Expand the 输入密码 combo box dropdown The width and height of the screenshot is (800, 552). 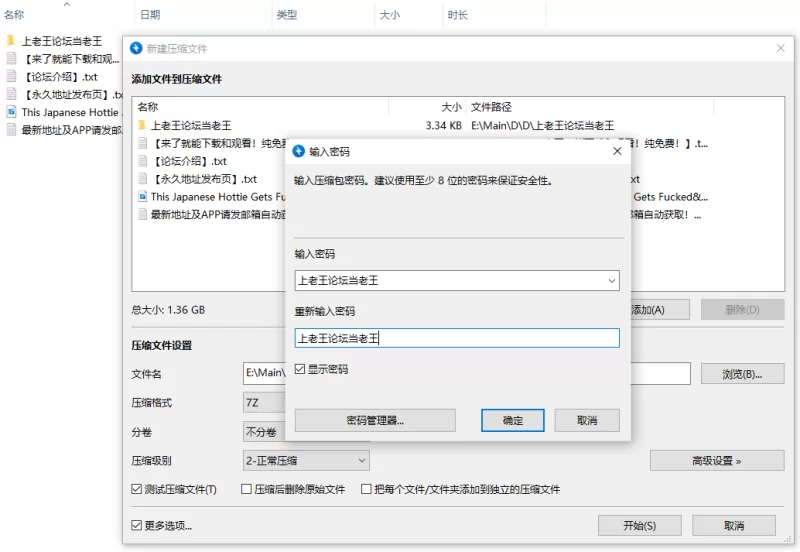(609, 281)
